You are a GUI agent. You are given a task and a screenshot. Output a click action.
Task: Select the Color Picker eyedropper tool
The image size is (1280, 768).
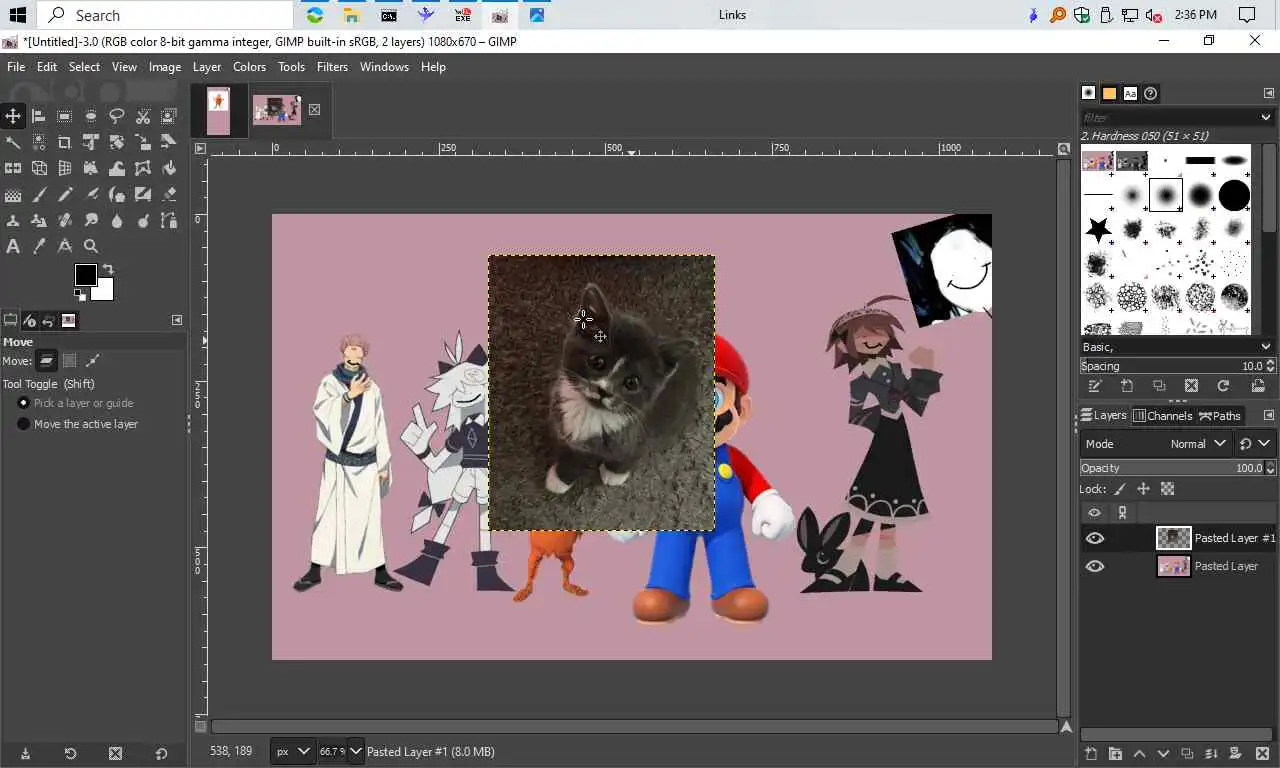point(39,246)
